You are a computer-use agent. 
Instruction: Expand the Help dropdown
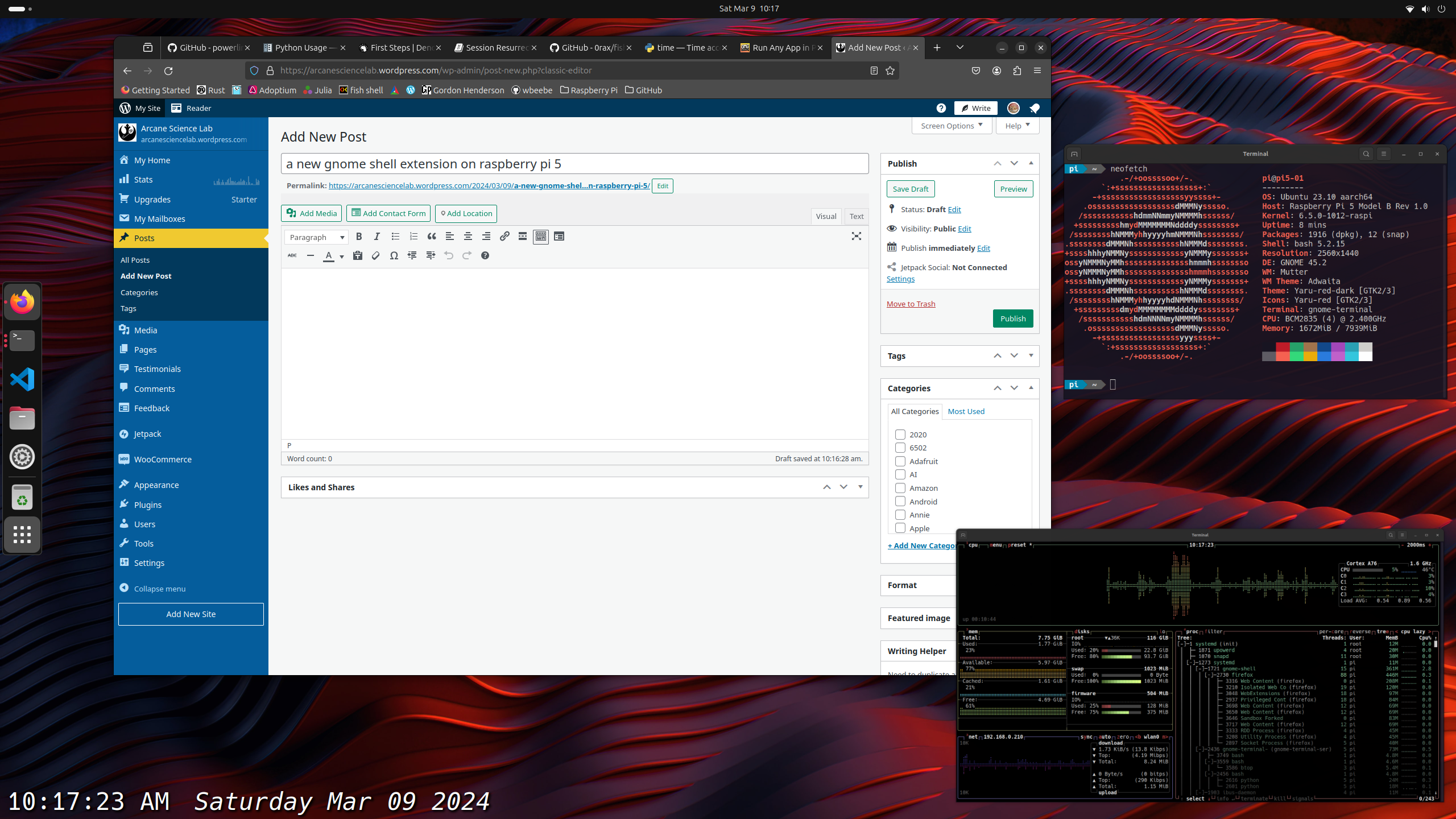point(1017,126)
